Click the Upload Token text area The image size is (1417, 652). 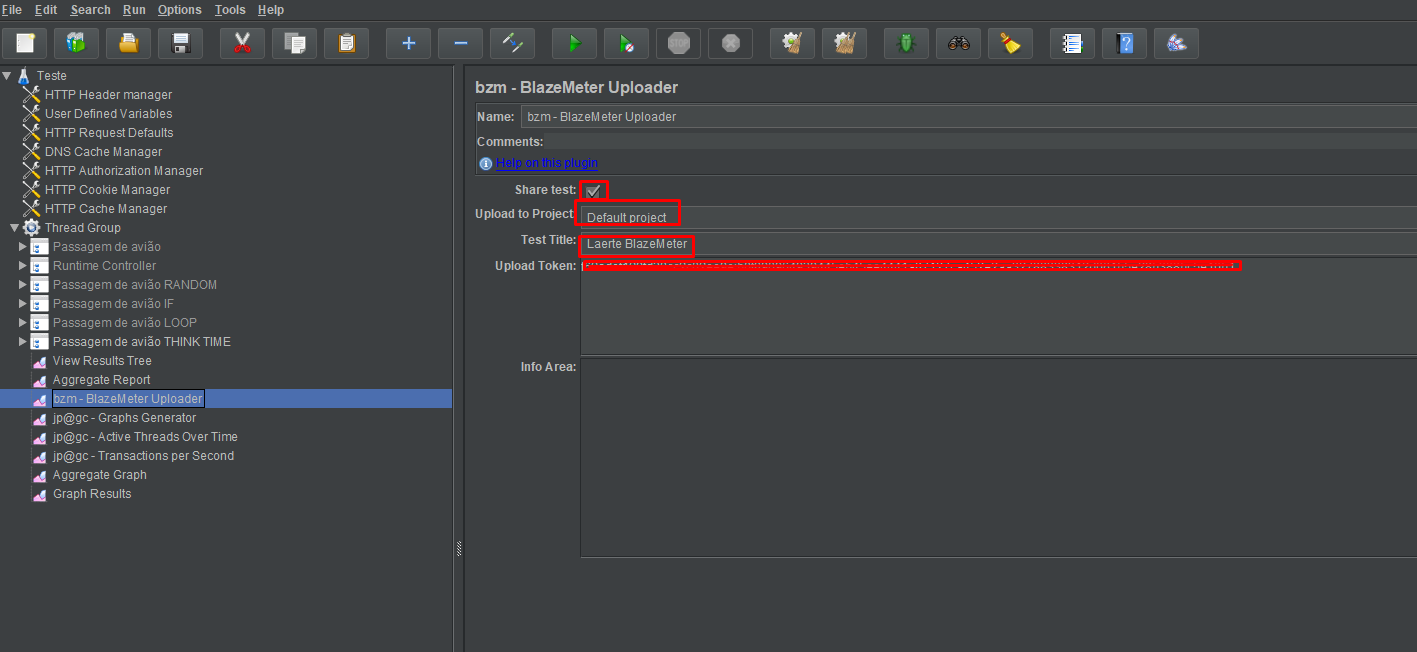coord(998,306)
